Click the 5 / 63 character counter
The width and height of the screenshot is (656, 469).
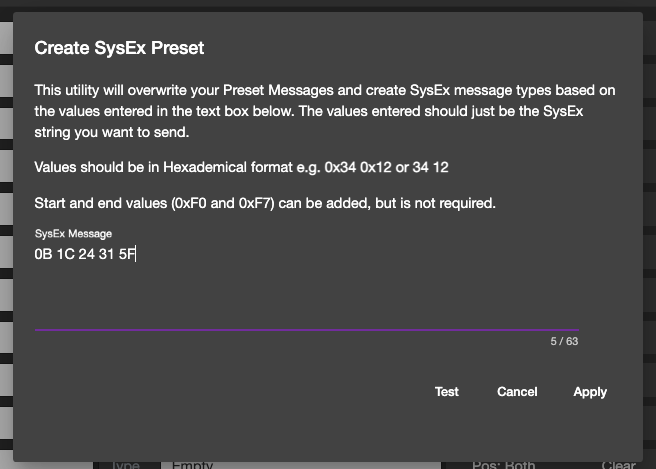[x=564, y=342]
